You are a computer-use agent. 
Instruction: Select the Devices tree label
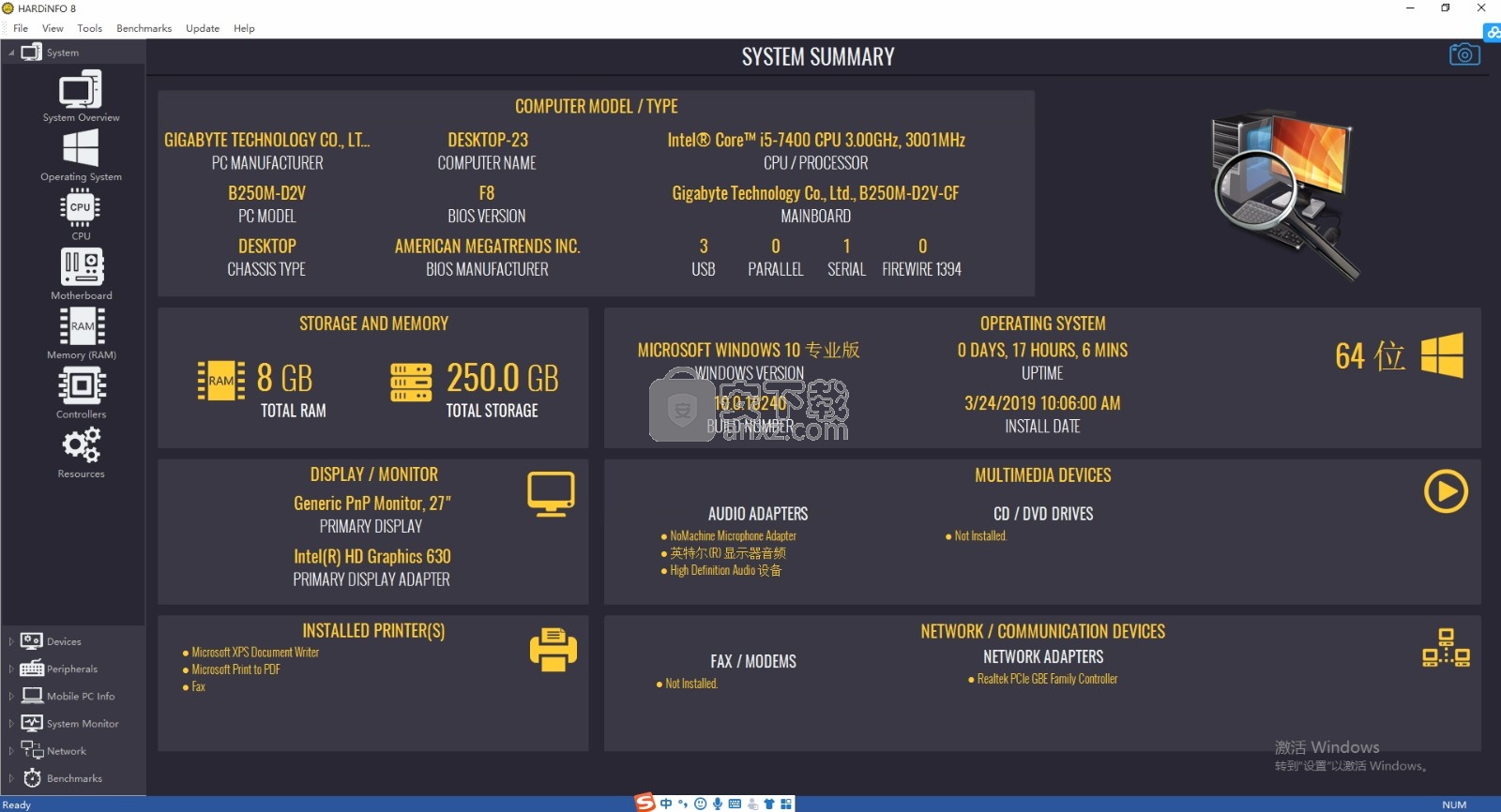click(x=64, y=641)
